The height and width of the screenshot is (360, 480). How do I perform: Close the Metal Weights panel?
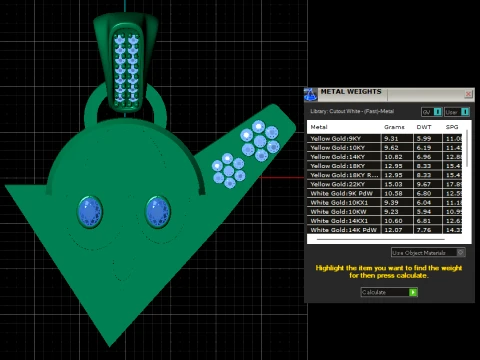pos(468,94)
